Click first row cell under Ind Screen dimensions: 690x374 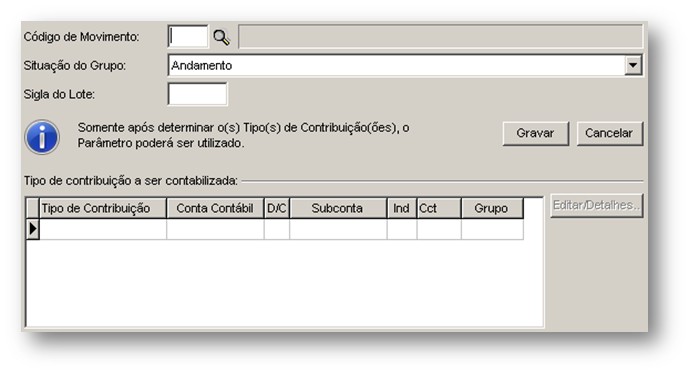tap(402, 229)
